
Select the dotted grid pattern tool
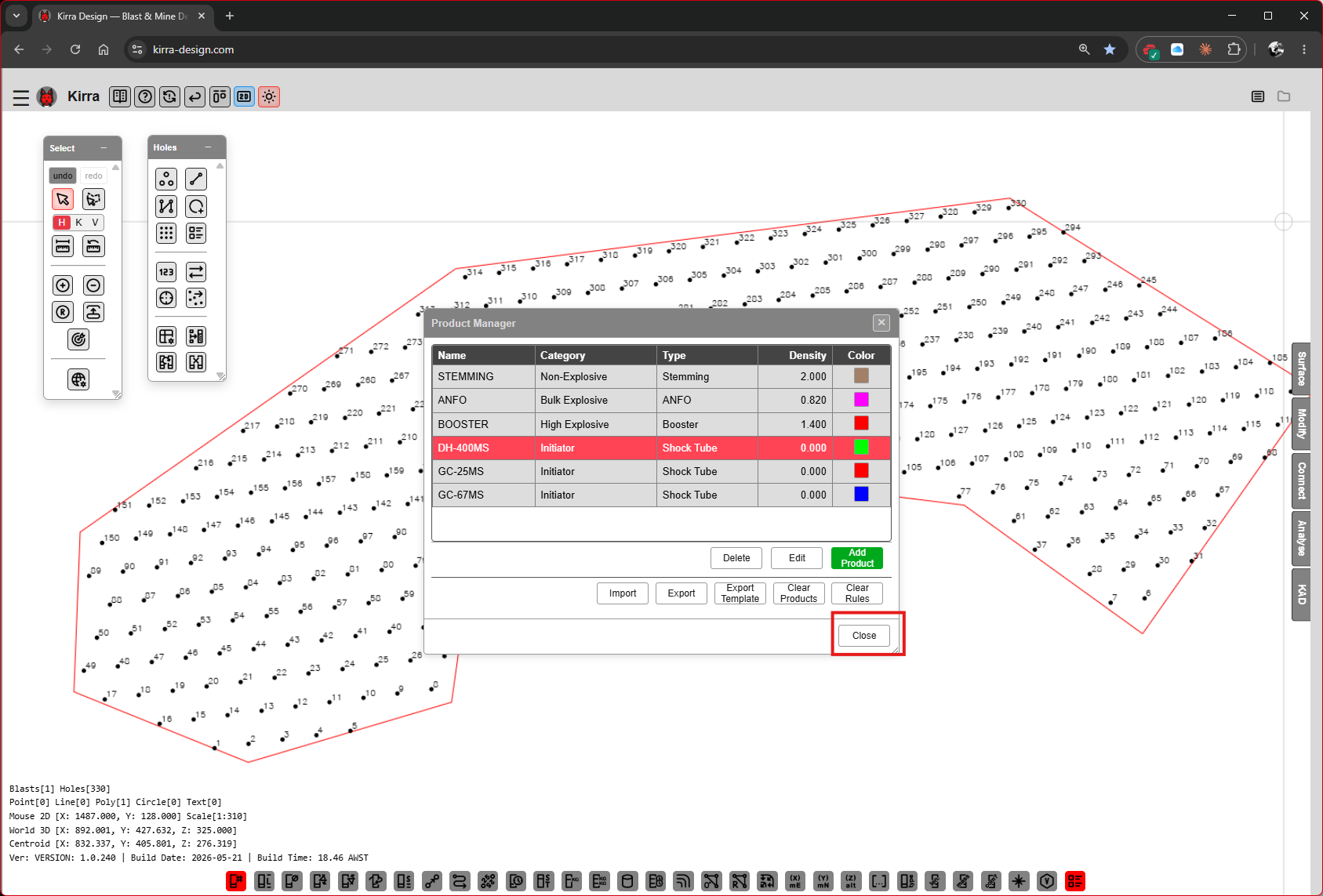point(166,233)
